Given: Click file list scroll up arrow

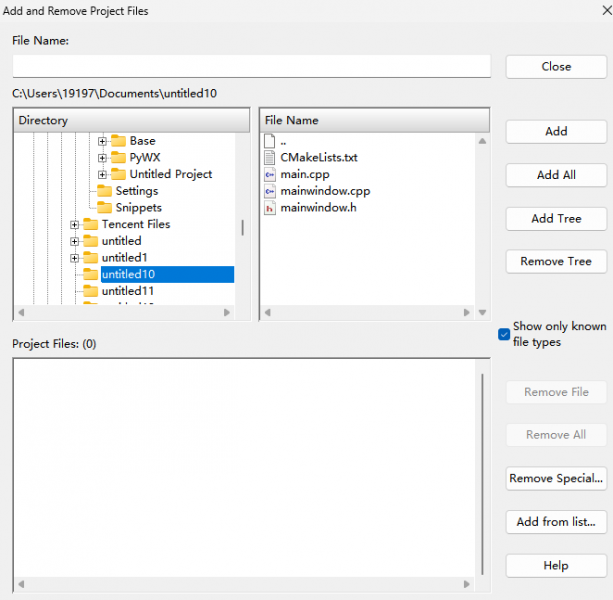Looking at the screenshot, I should (x=482, y=141).
